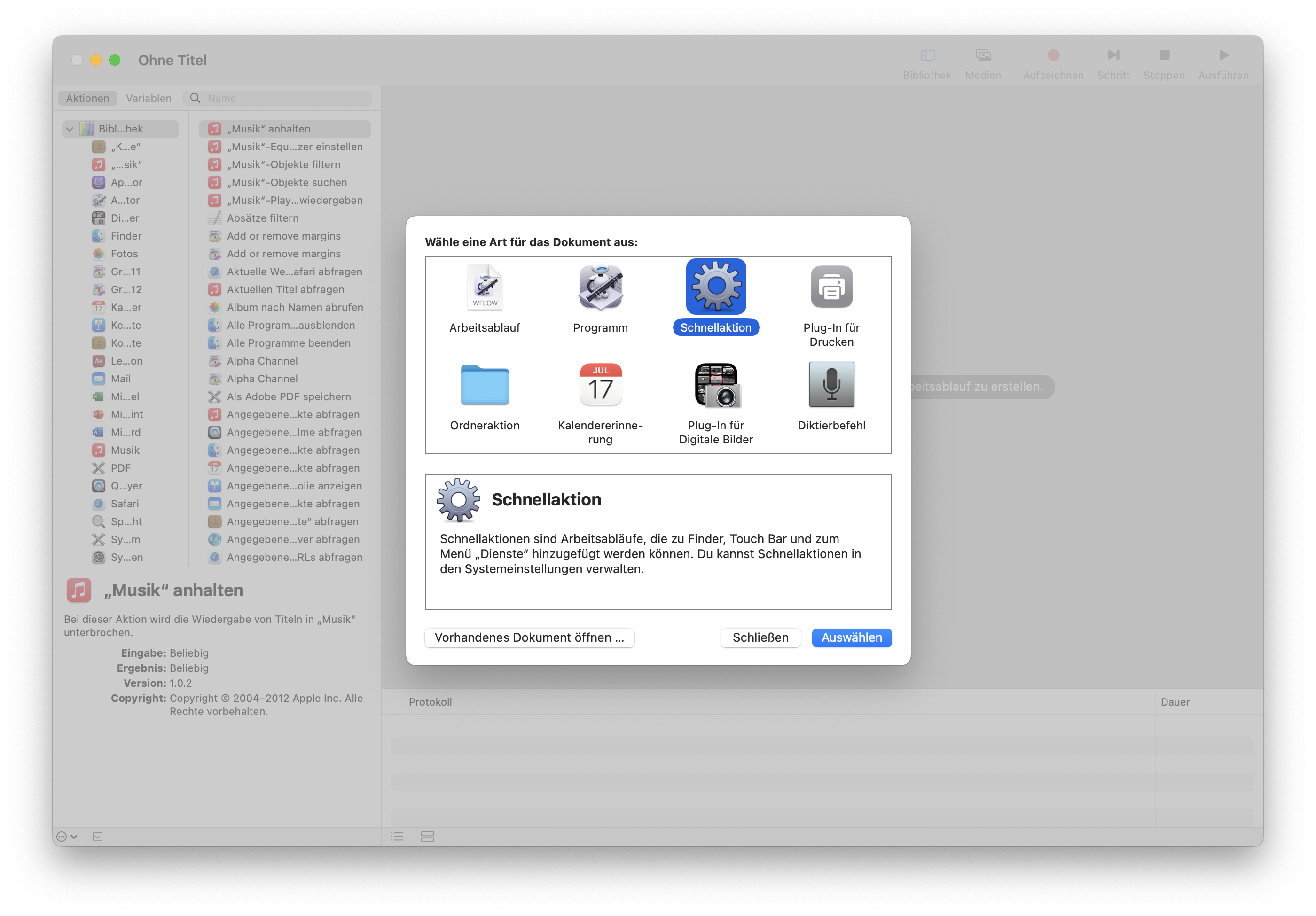1316x916 pixels.
Task: Toggle the Medien browser toolbar button
Action: point(983,55)
